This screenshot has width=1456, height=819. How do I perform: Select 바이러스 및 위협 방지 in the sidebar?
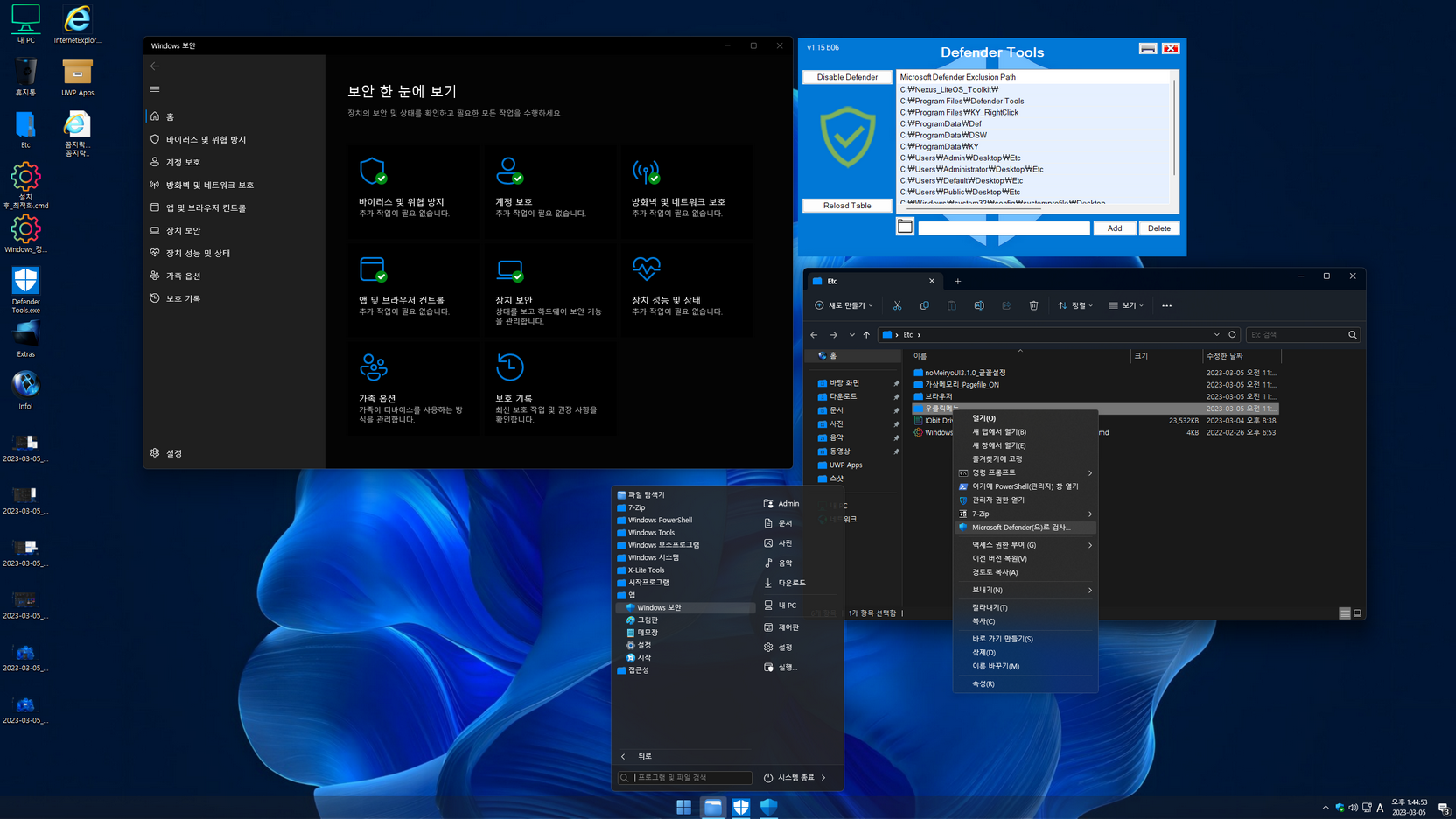point(234,139)
